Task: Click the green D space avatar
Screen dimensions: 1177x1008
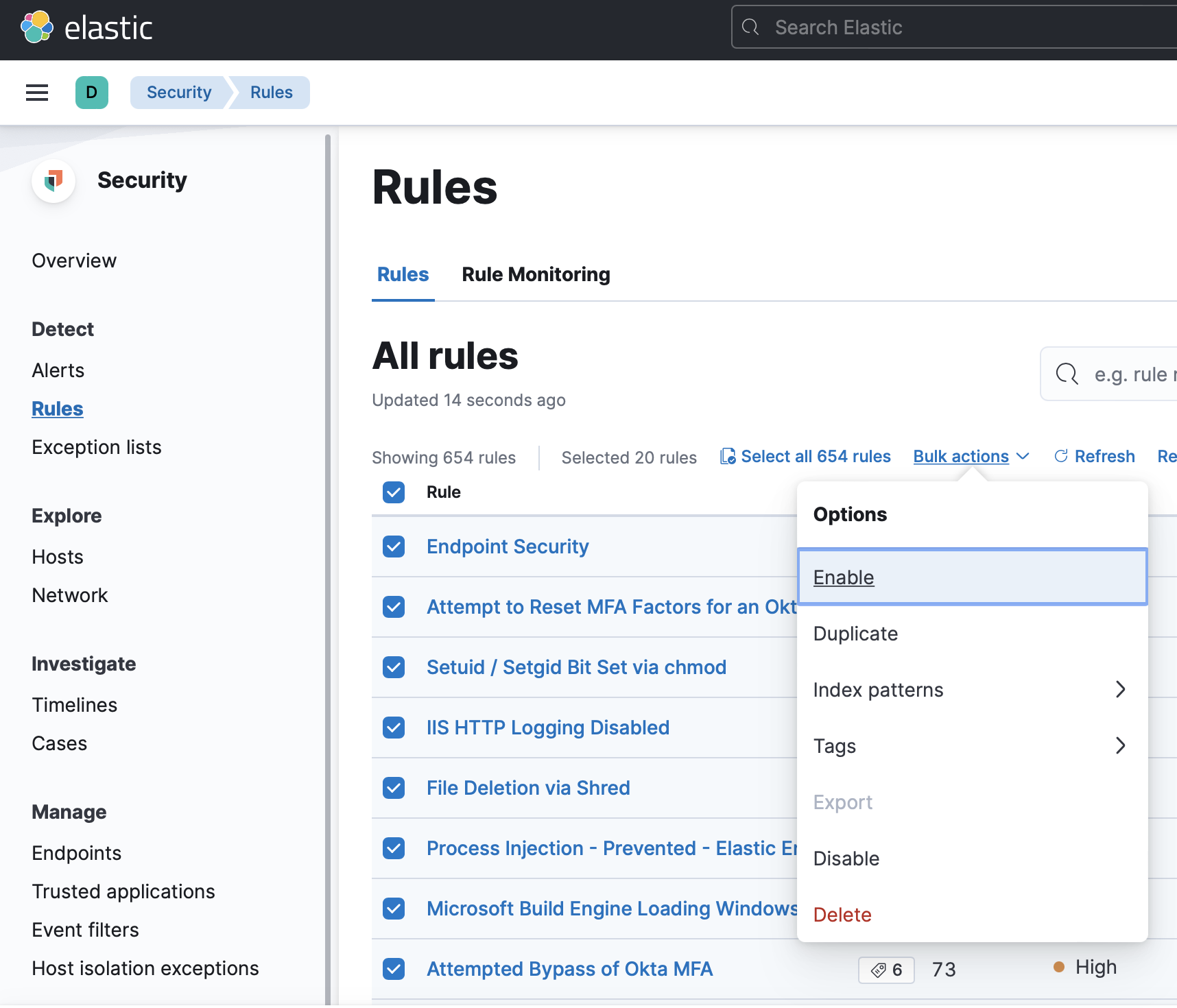Action: coord(92,93)
